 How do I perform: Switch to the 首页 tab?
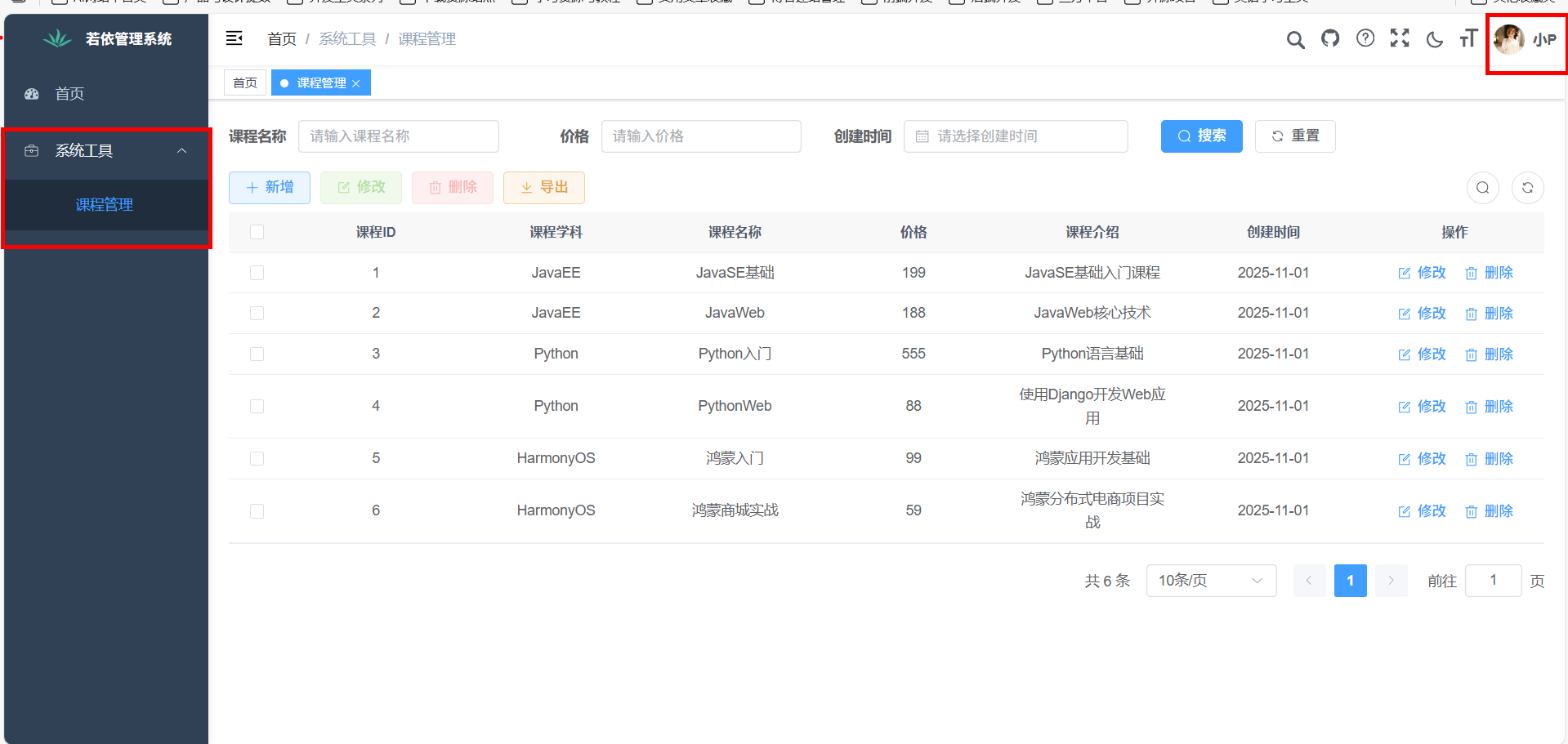[245, 82]
